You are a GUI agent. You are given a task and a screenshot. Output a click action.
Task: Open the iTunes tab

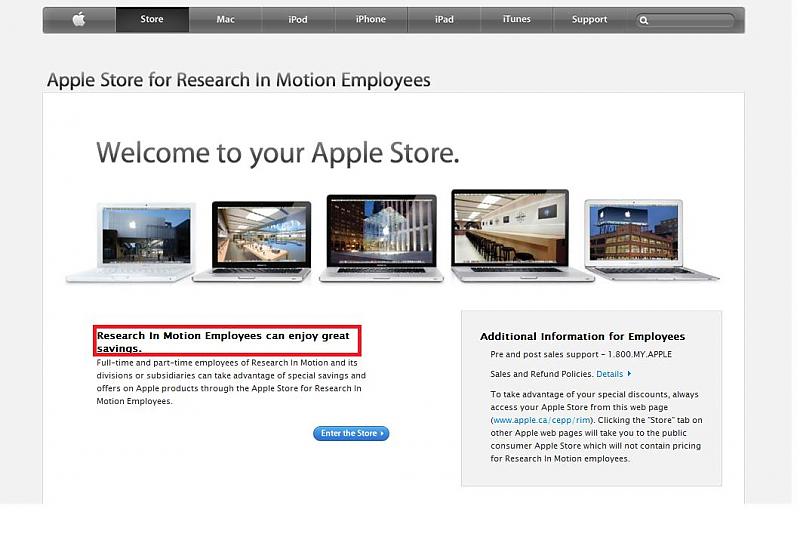517,20
